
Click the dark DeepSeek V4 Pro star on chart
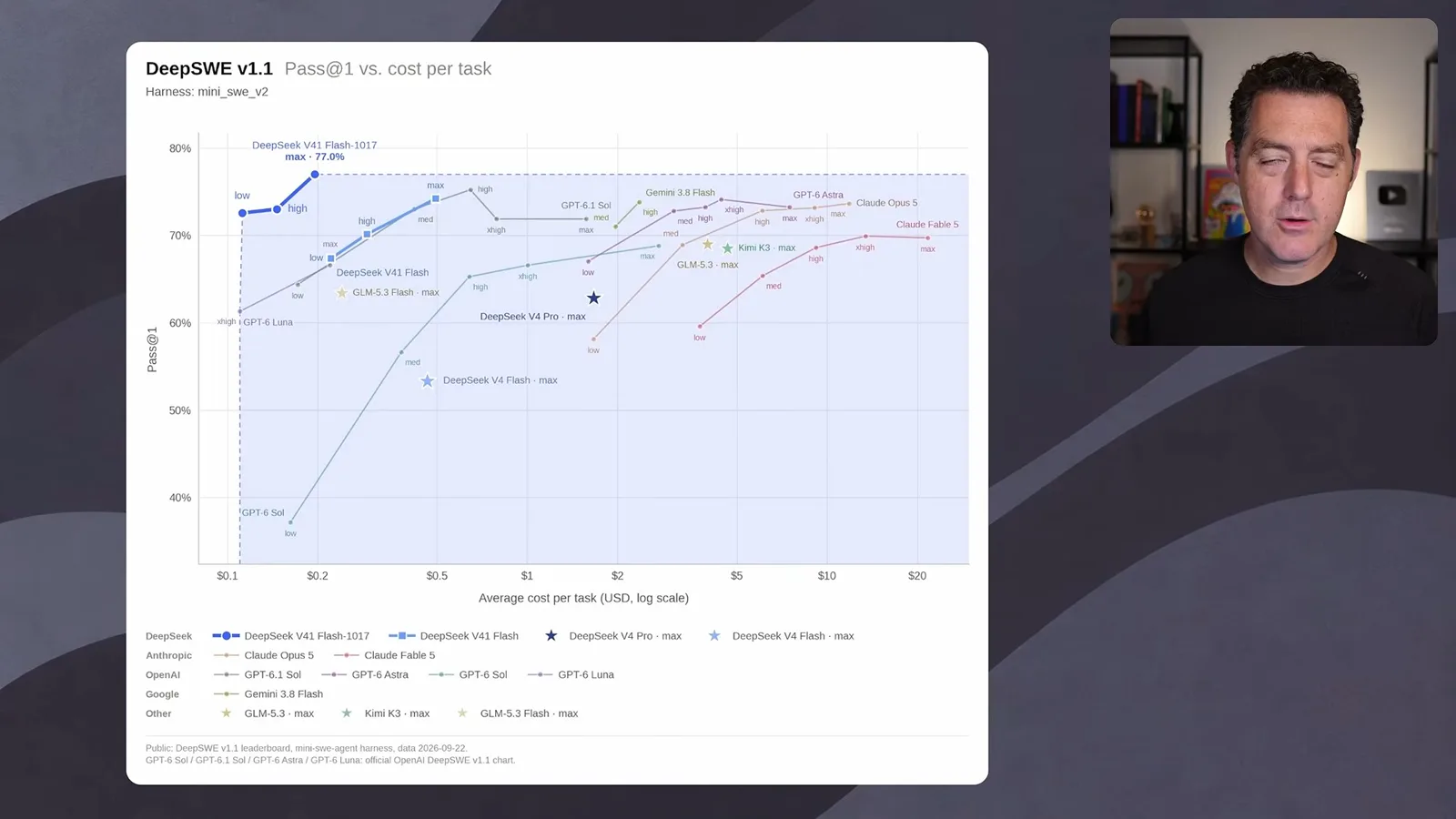click(x=593, y=298)
